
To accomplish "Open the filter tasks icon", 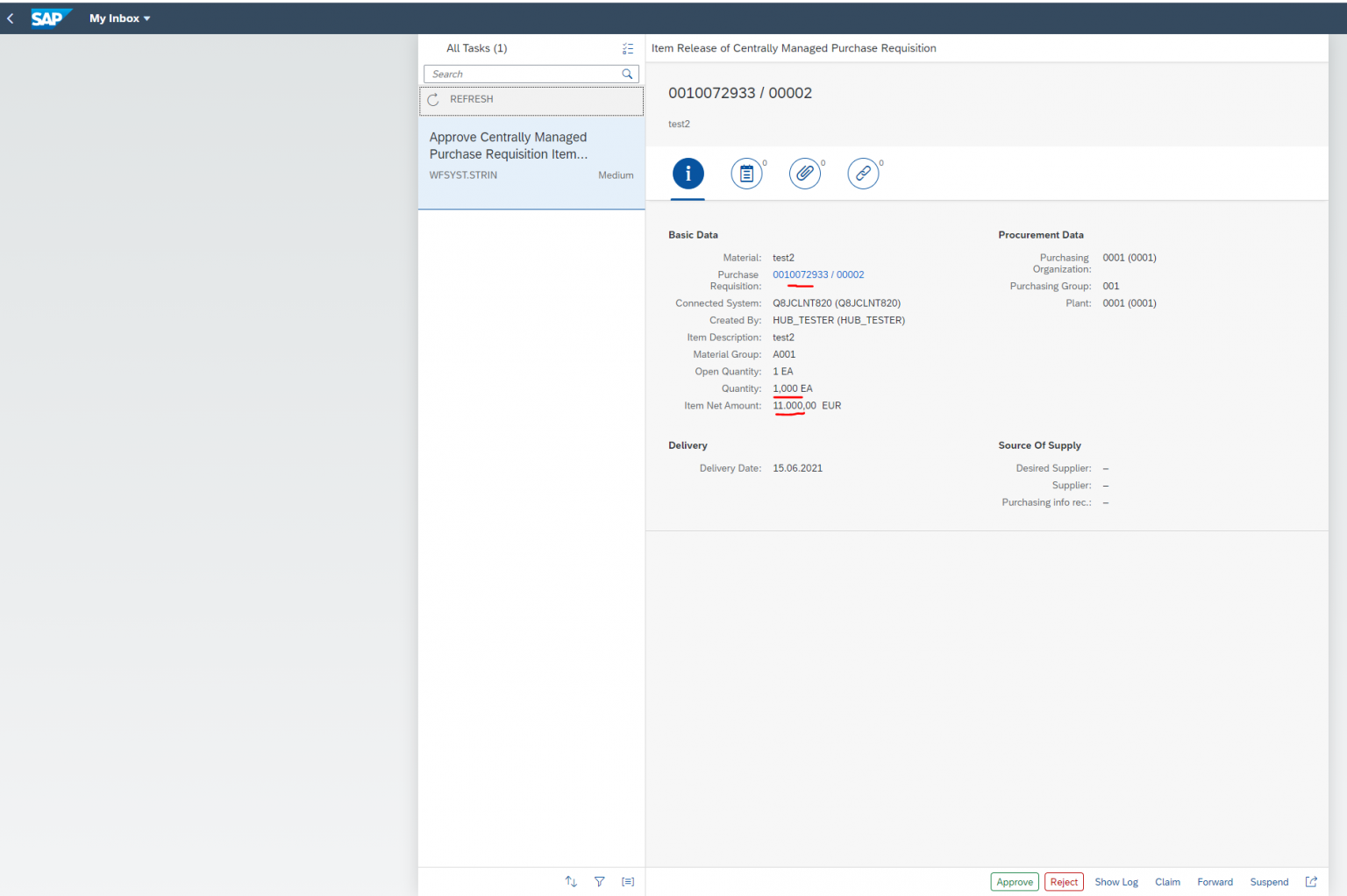I will pyautogui.click(x=600, y=881).
